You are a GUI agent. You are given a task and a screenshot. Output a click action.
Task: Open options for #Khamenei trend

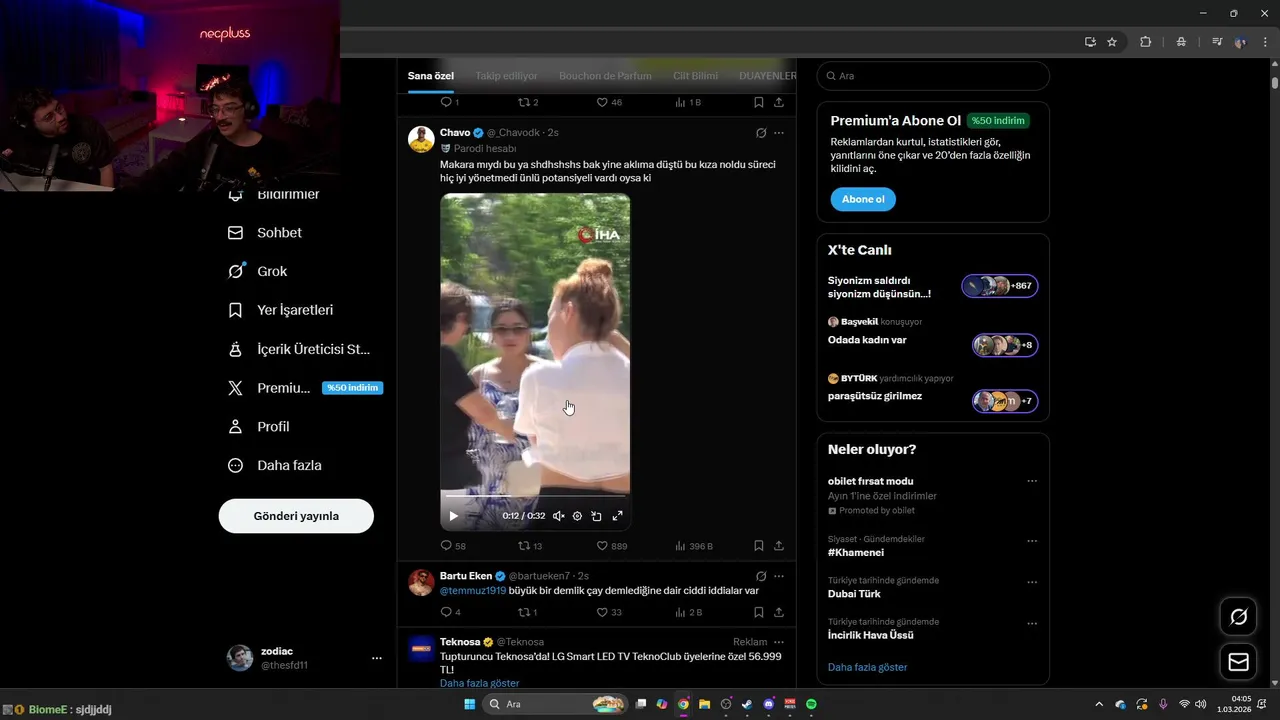(x=1032, y=541)
